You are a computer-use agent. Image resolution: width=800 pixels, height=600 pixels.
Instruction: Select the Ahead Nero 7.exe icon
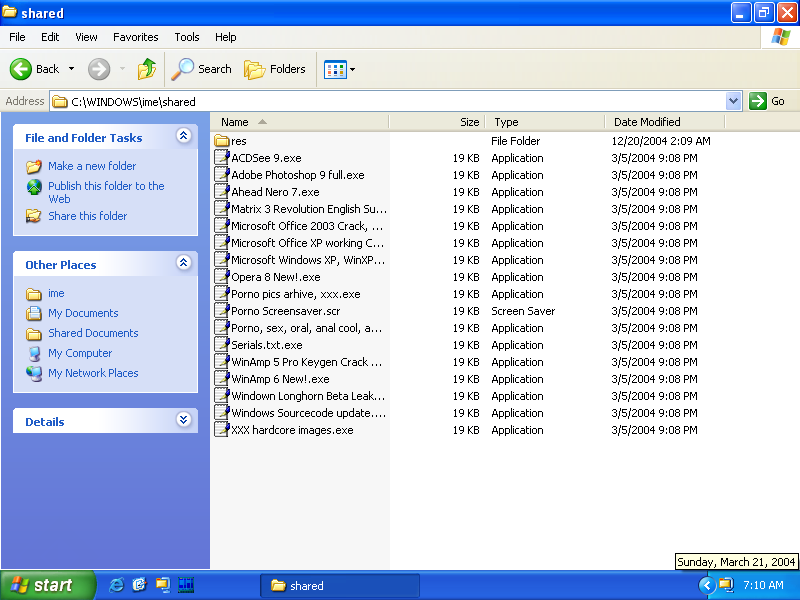tap(222, 192)
